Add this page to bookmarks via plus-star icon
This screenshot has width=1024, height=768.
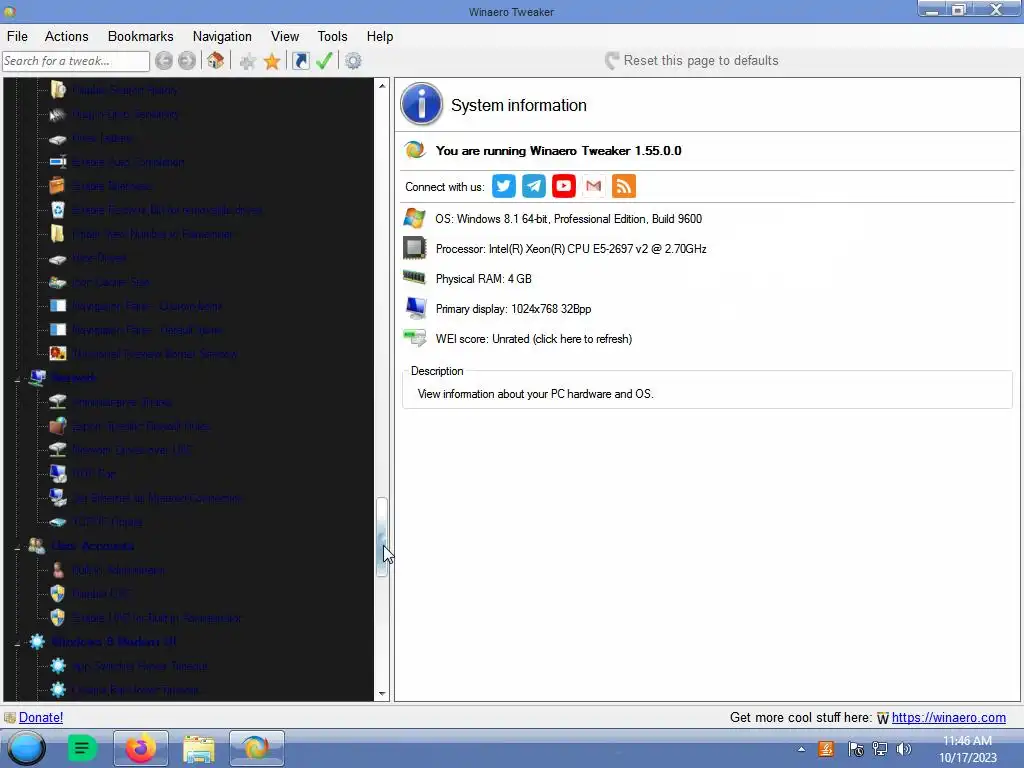pos(248,61)
